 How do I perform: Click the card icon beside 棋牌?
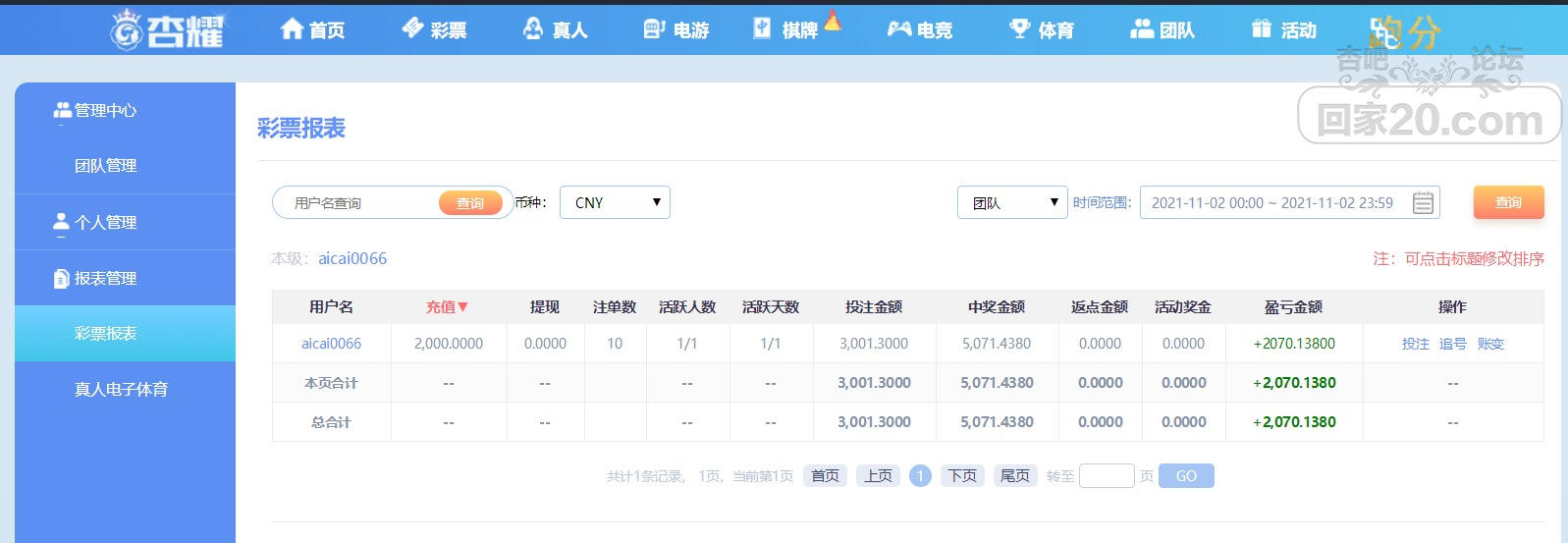coord(762,29)
